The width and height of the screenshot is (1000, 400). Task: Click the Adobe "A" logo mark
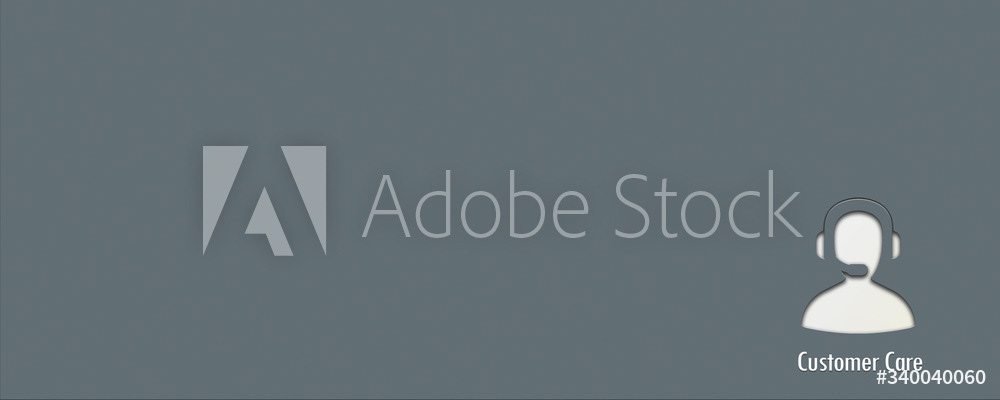coord(265,200)
